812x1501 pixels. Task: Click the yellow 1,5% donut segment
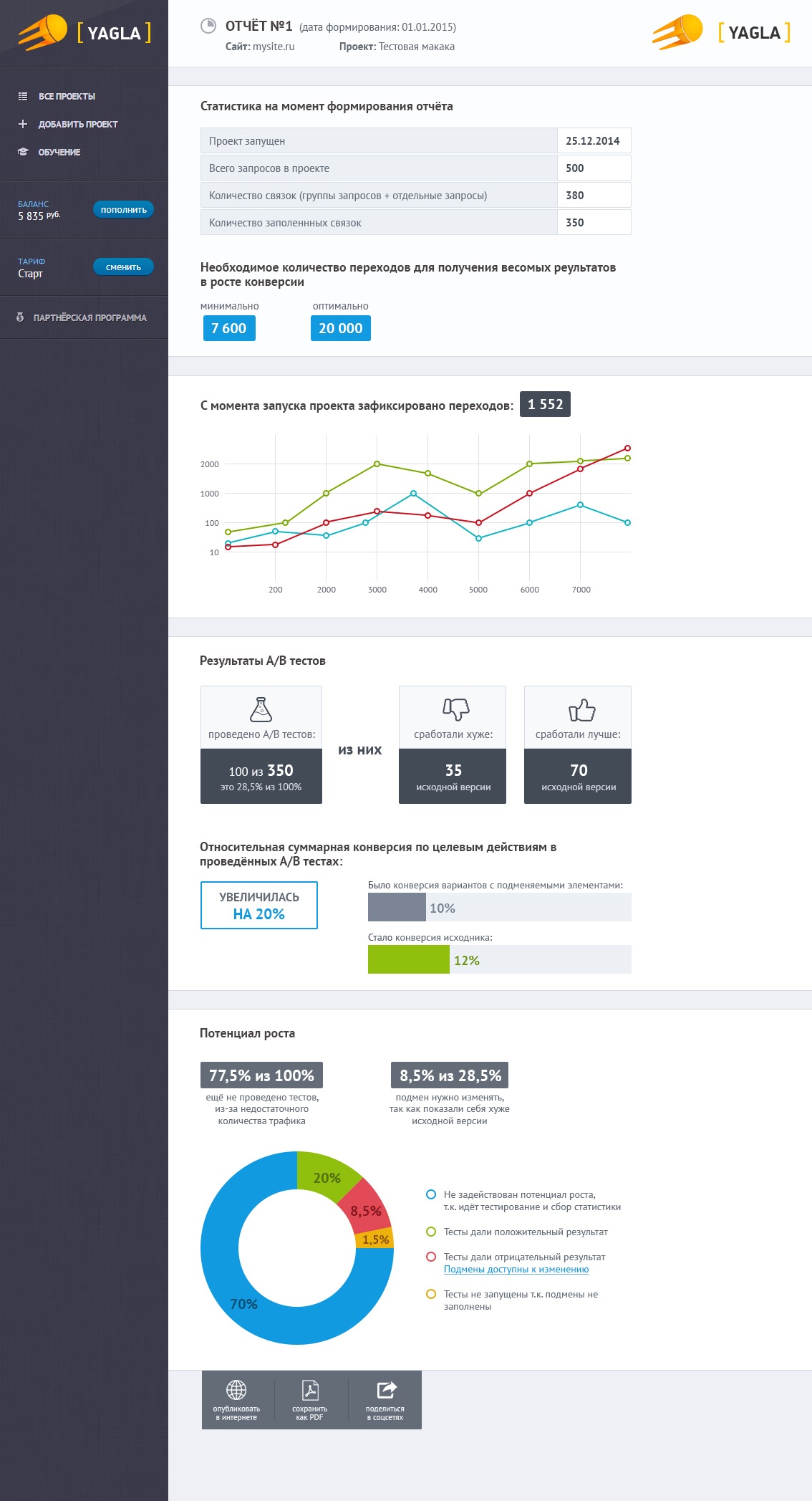pos(375,1239)
